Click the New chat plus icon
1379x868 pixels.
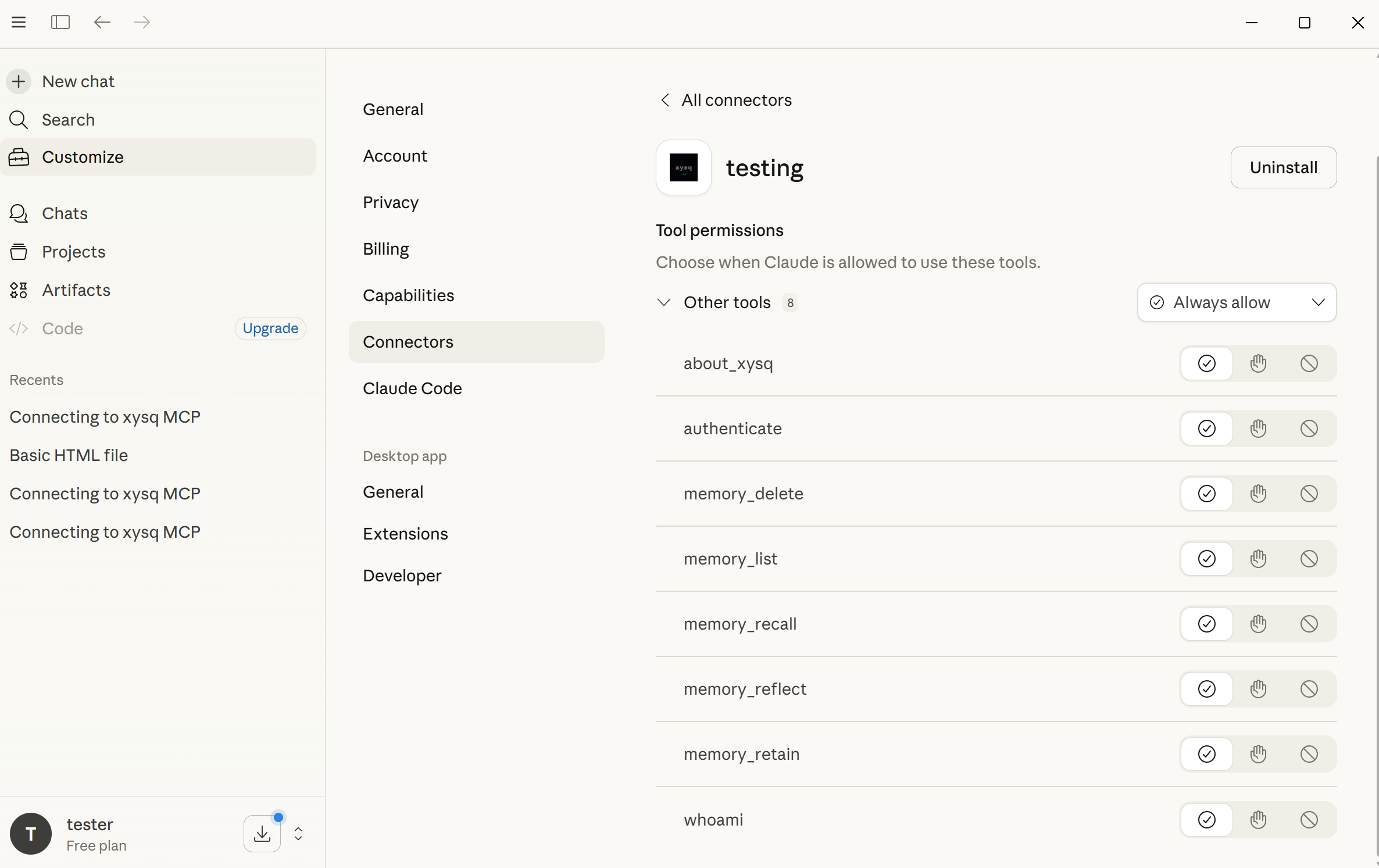(19, 81)
